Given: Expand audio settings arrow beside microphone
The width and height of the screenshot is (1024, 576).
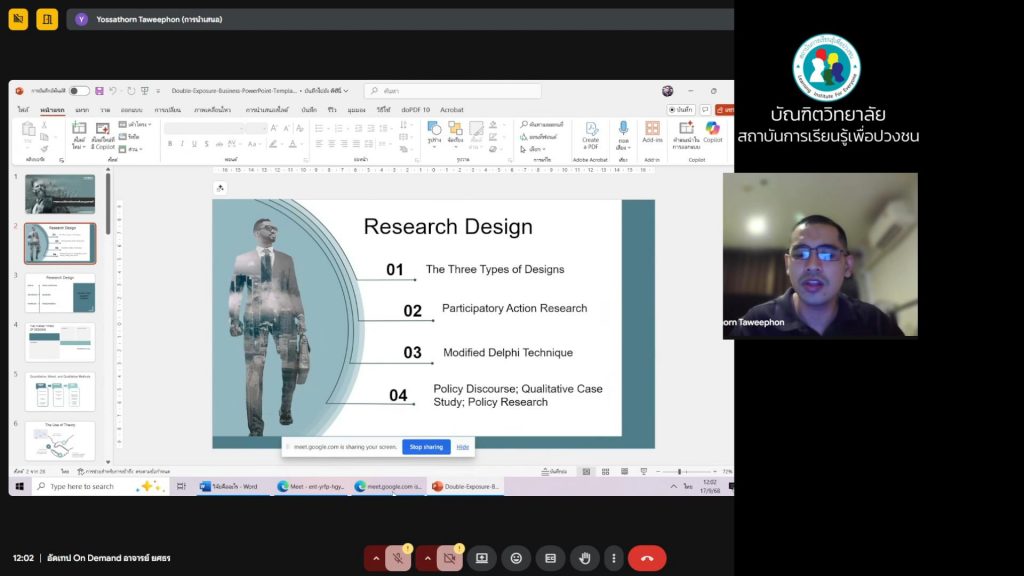Looking at the screenshot, I should (376, 558).
